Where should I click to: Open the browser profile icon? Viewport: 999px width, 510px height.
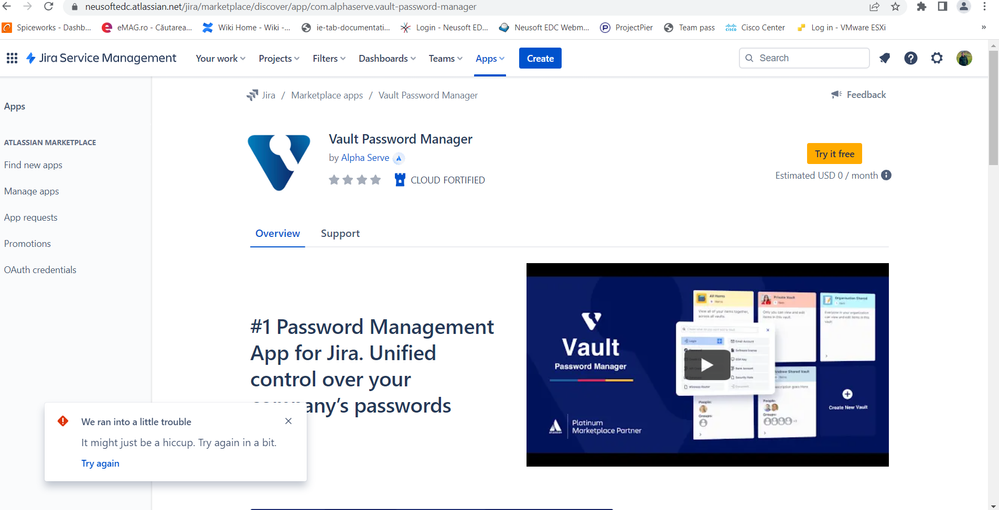(964, 6)
